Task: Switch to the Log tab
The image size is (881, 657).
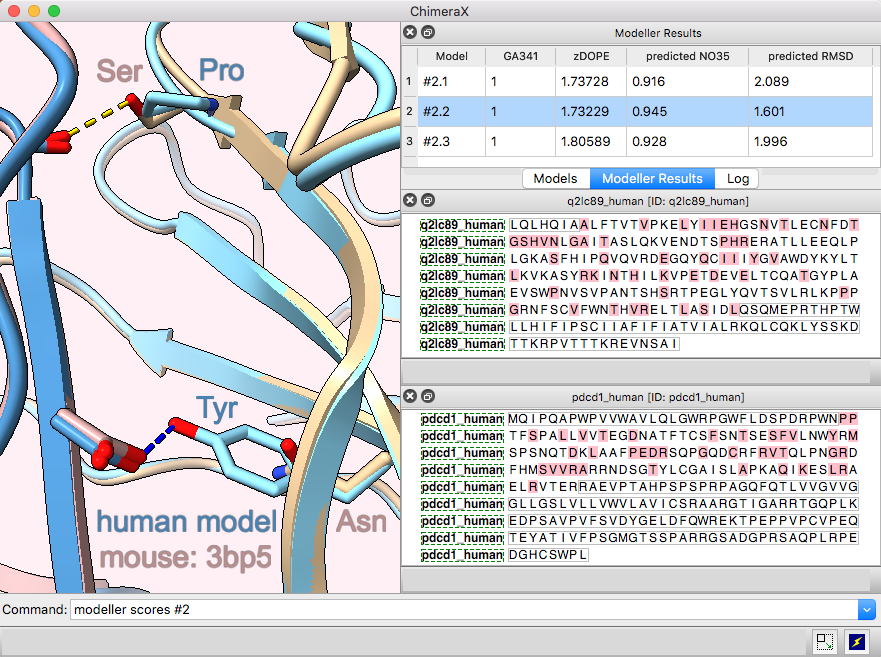Action: [x=737, y=179]
